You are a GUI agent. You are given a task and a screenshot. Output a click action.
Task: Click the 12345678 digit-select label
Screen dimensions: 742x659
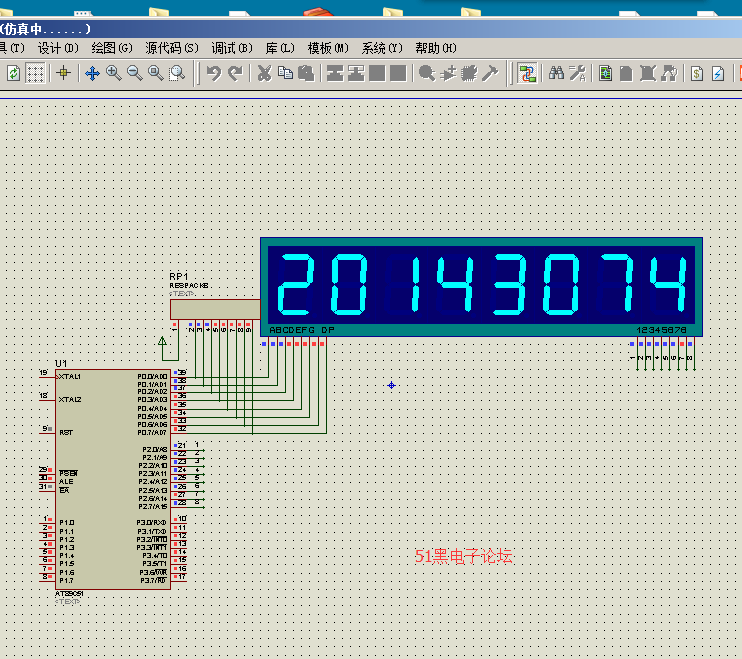coord(661,330)
